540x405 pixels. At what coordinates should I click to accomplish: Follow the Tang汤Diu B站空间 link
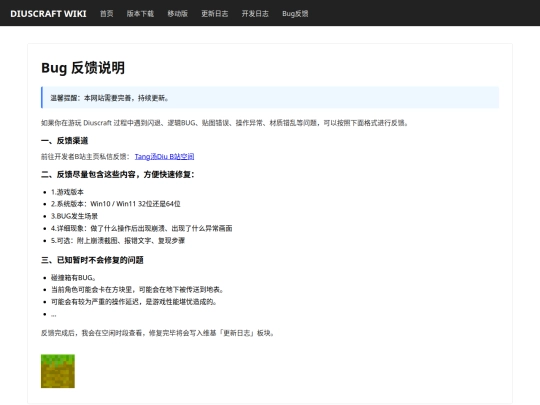pyautogui.click(x=164, y=157)
